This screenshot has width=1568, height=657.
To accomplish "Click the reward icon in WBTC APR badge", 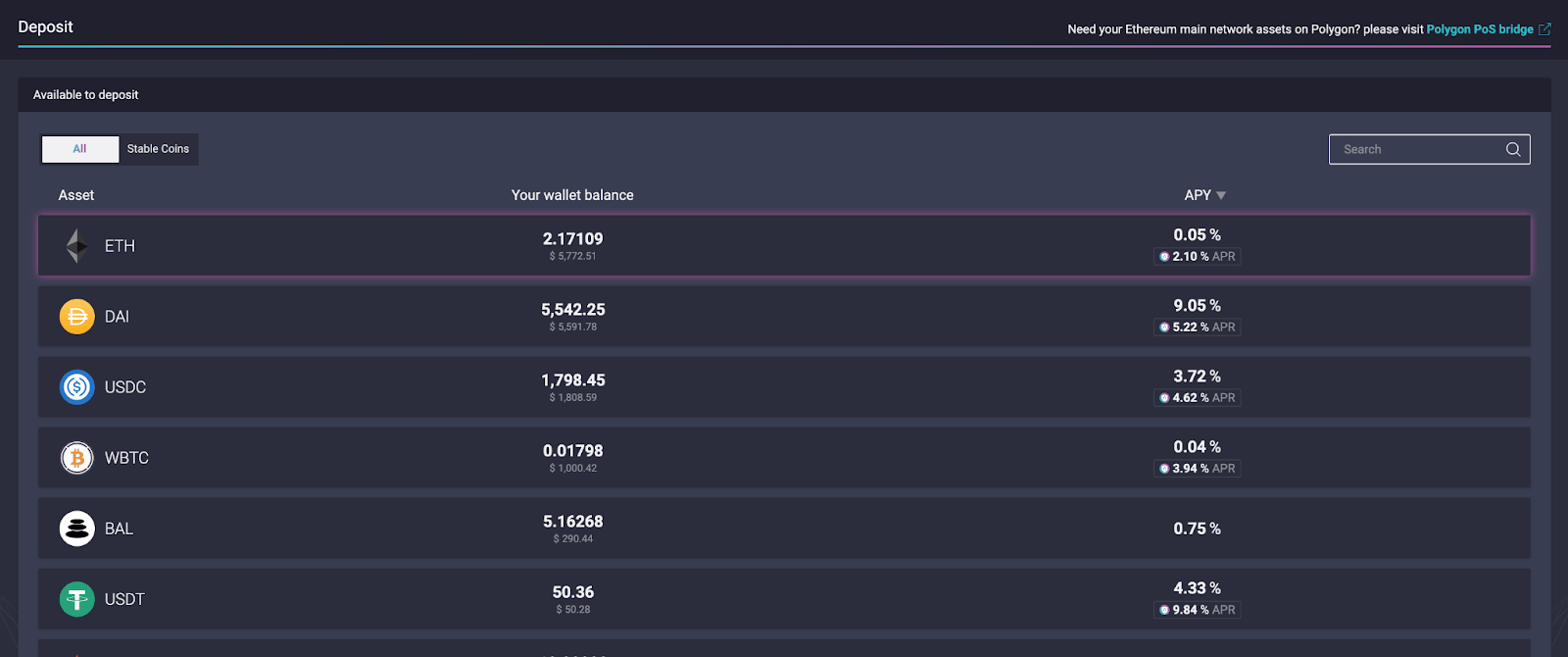I will click(1164, 469).
